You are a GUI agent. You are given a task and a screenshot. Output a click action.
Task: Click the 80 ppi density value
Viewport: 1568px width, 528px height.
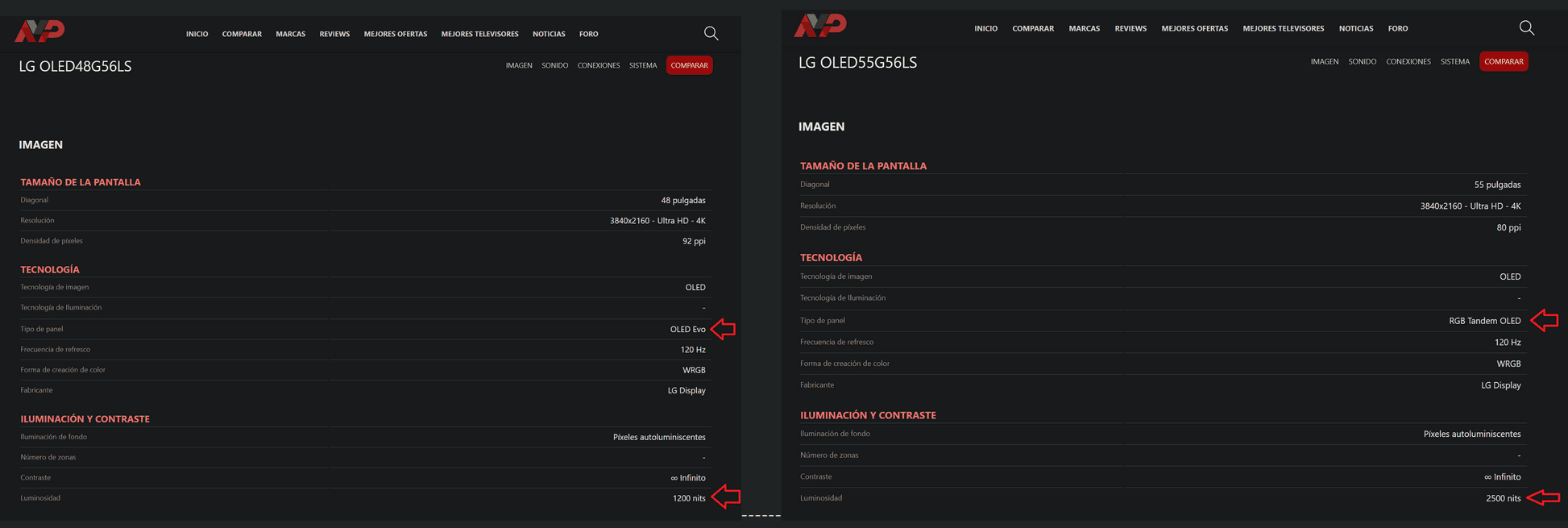(x=1508, y=227)
